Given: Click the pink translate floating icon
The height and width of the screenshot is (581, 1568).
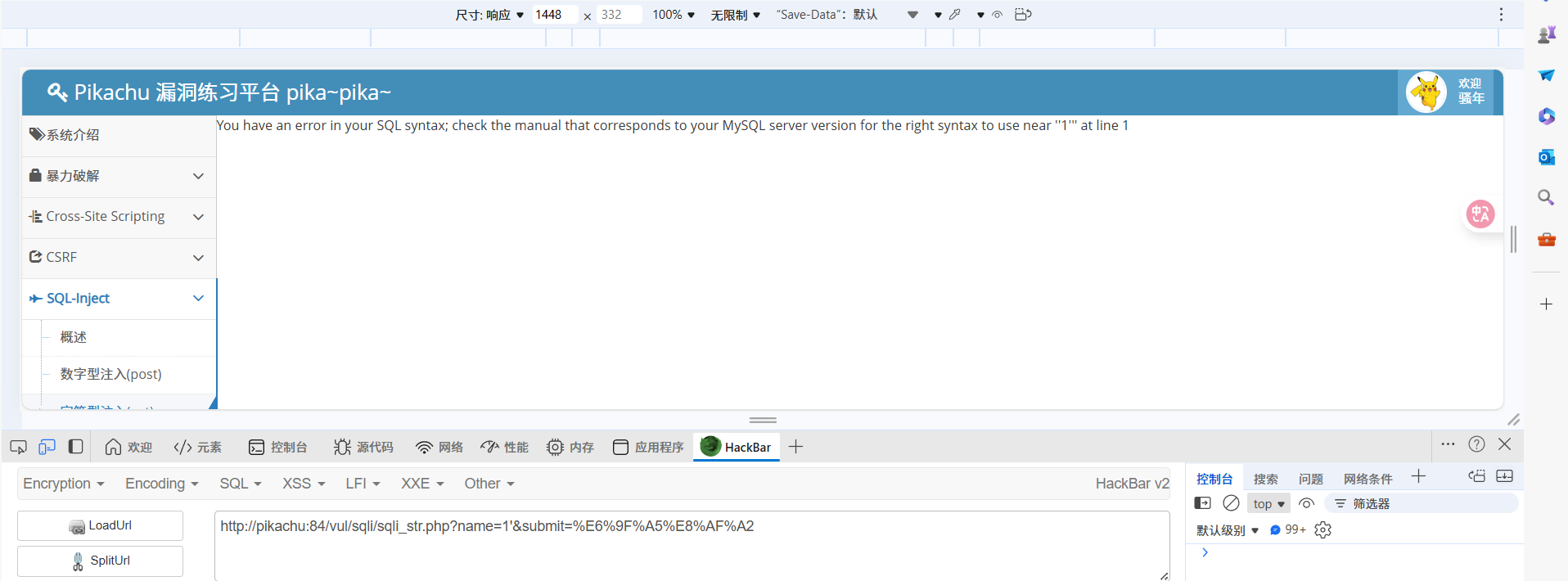Looking at the screenshot, I should click(1480, 214).
